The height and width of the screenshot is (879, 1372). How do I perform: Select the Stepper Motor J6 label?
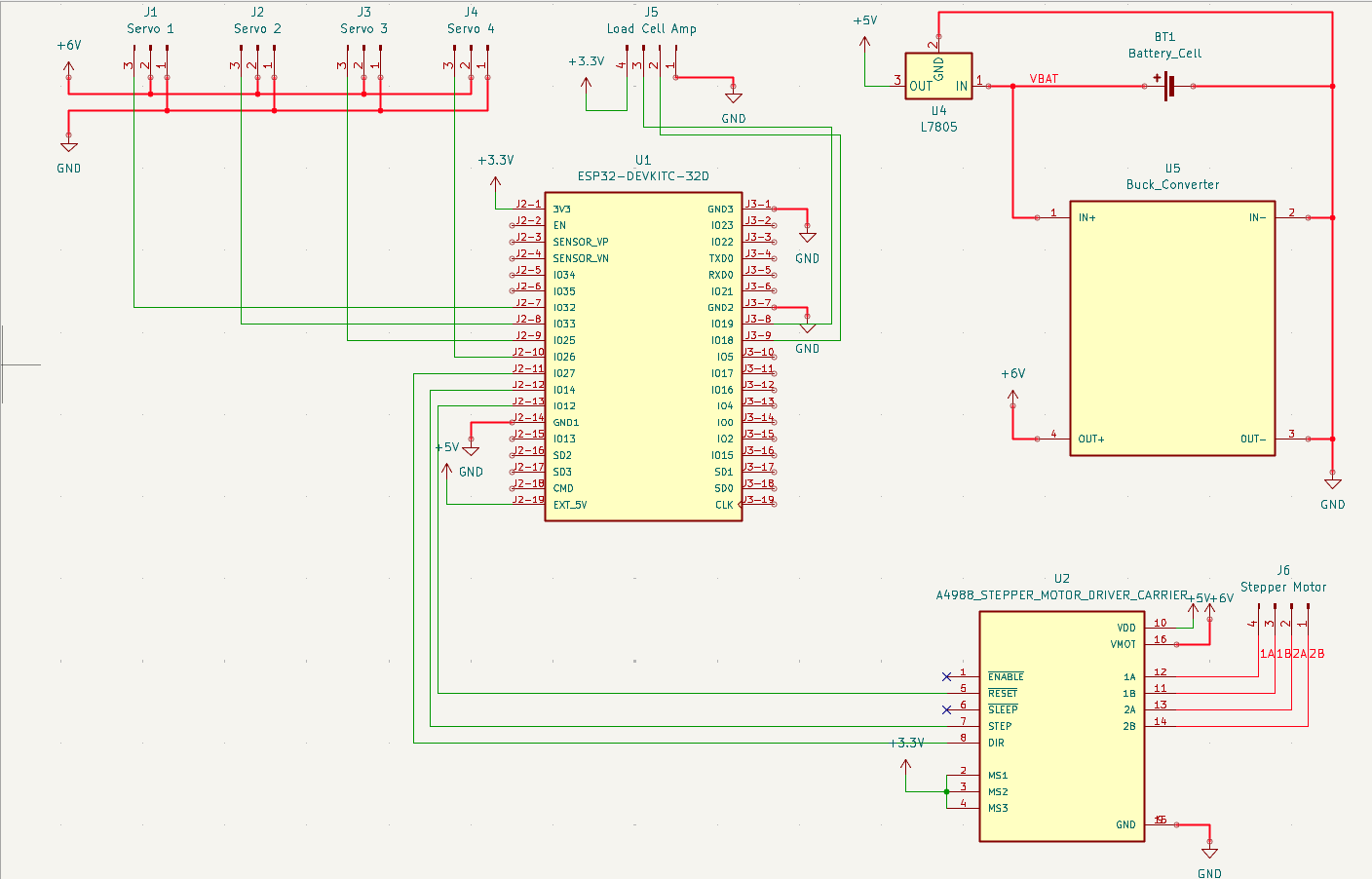[x=1283, y=587]
